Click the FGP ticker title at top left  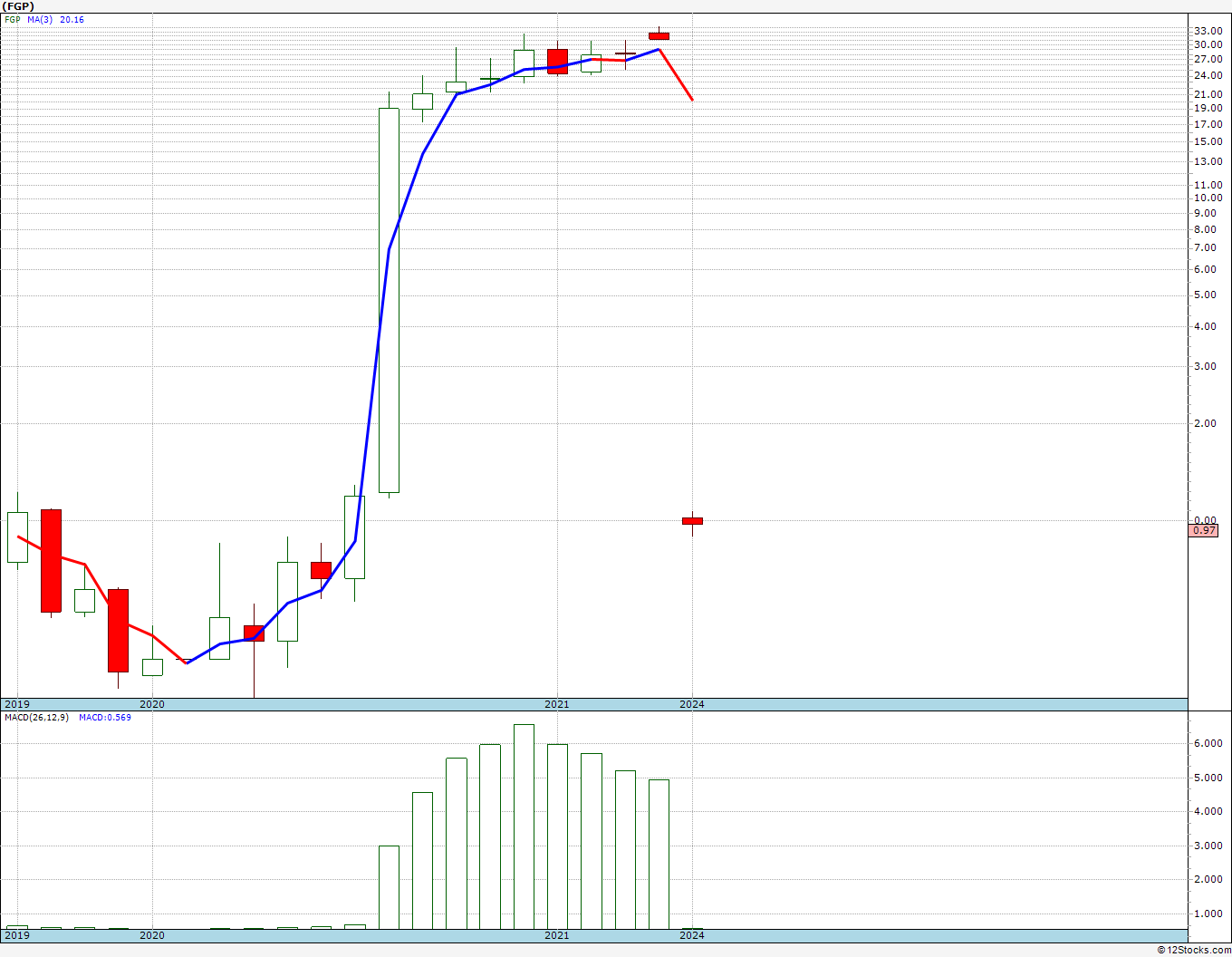[18, 5]
